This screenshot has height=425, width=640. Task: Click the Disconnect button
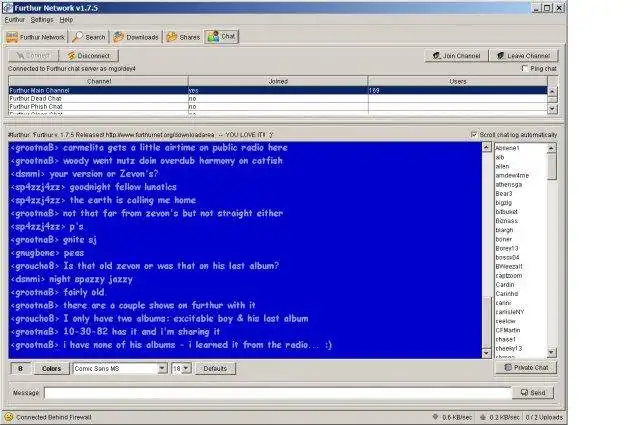[89, 56]
